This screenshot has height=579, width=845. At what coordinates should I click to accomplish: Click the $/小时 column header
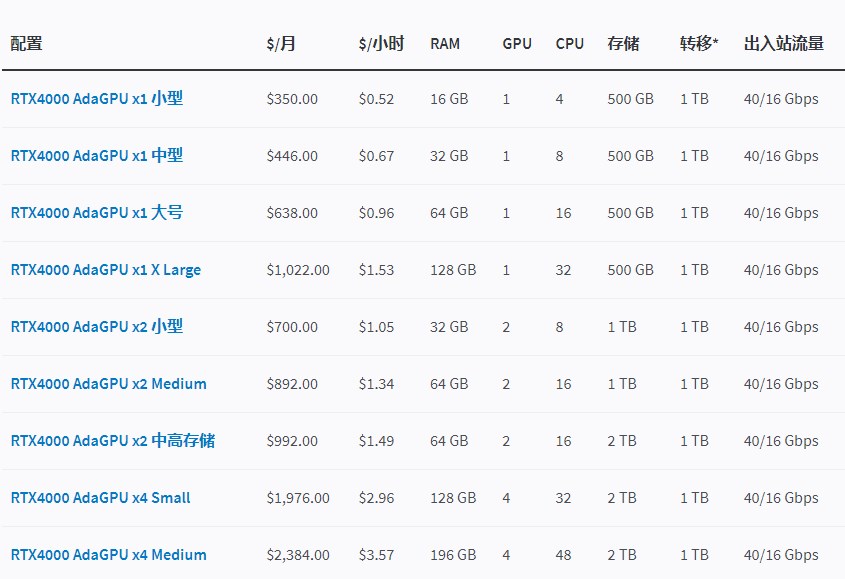click(x=382, y=44)
